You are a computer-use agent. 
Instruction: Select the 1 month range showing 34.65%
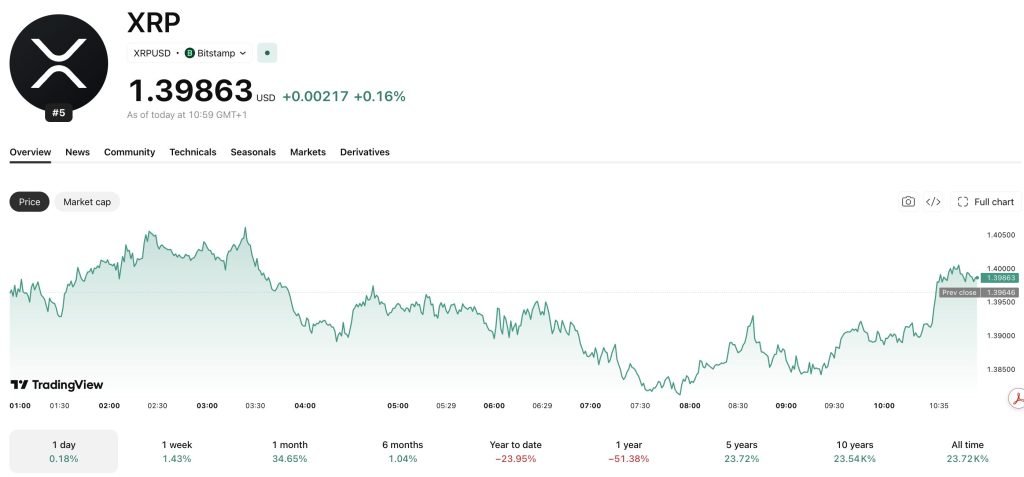coord(290,452)
